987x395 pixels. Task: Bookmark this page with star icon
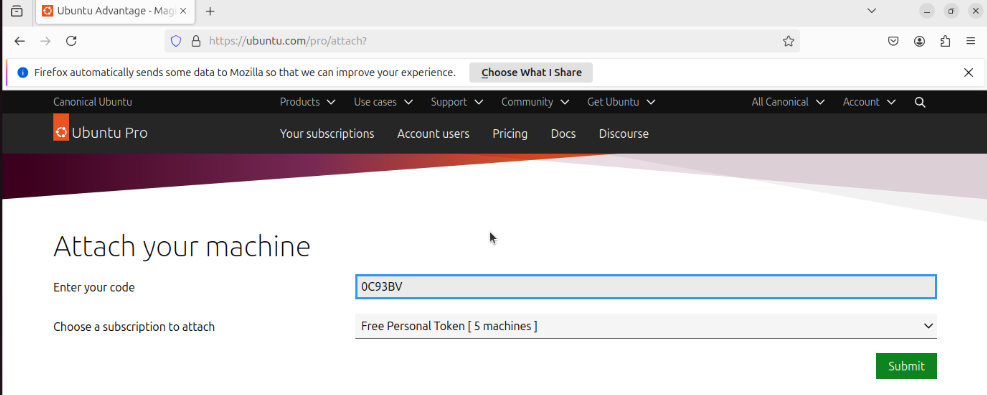tap(788, 41)
